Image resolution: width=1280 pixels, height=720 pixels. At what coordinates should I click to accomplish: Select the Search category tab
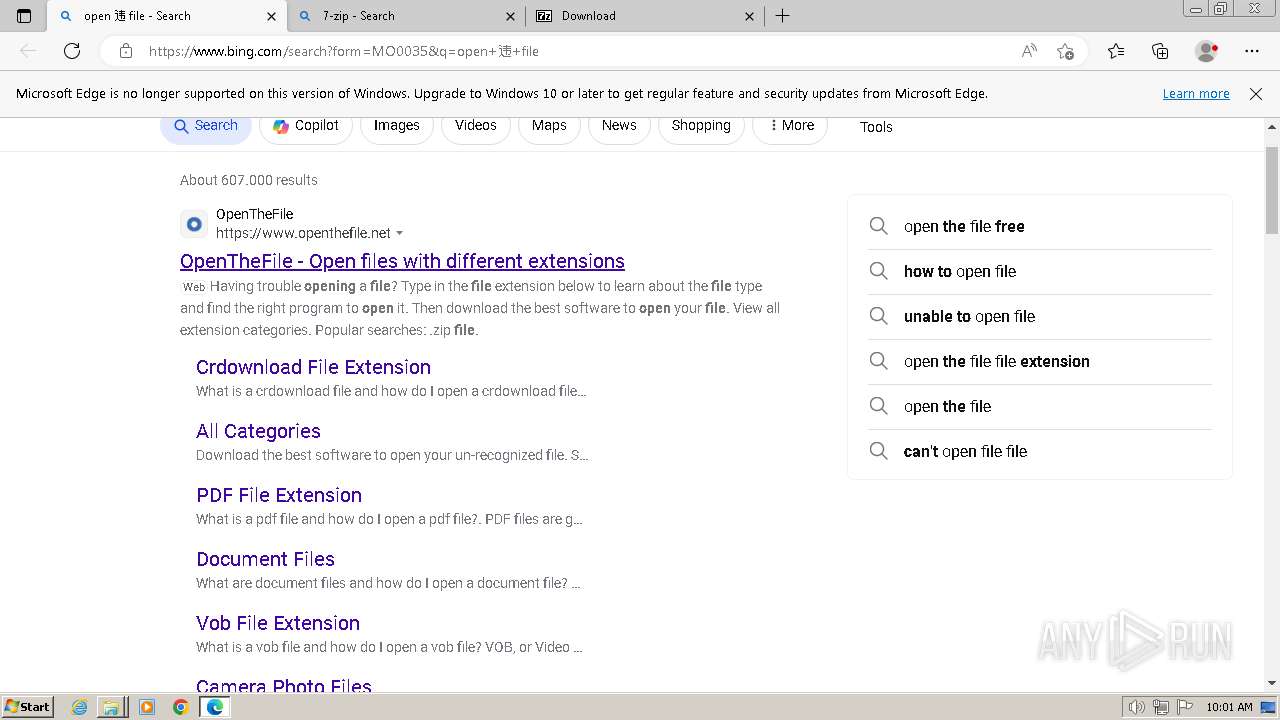tap(206, 126)
